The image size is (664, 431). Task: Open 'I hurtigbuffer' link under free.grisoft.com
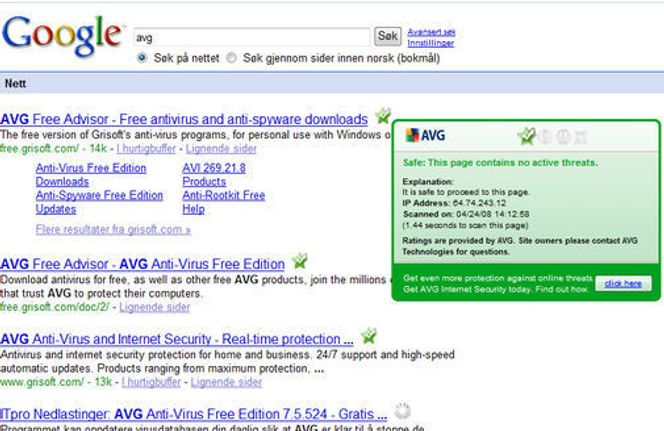(146, 149)
